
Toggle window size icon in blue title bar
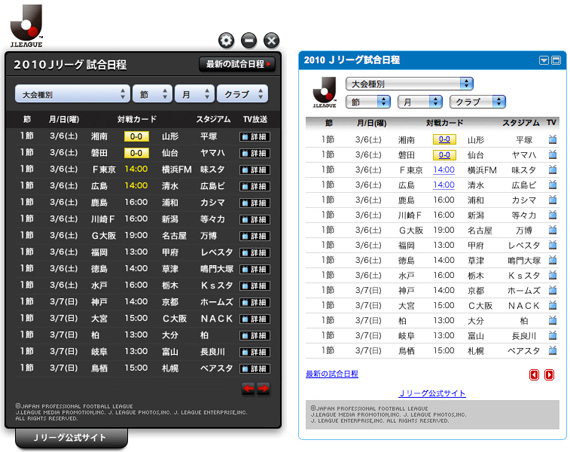click(x=556, y=60)
